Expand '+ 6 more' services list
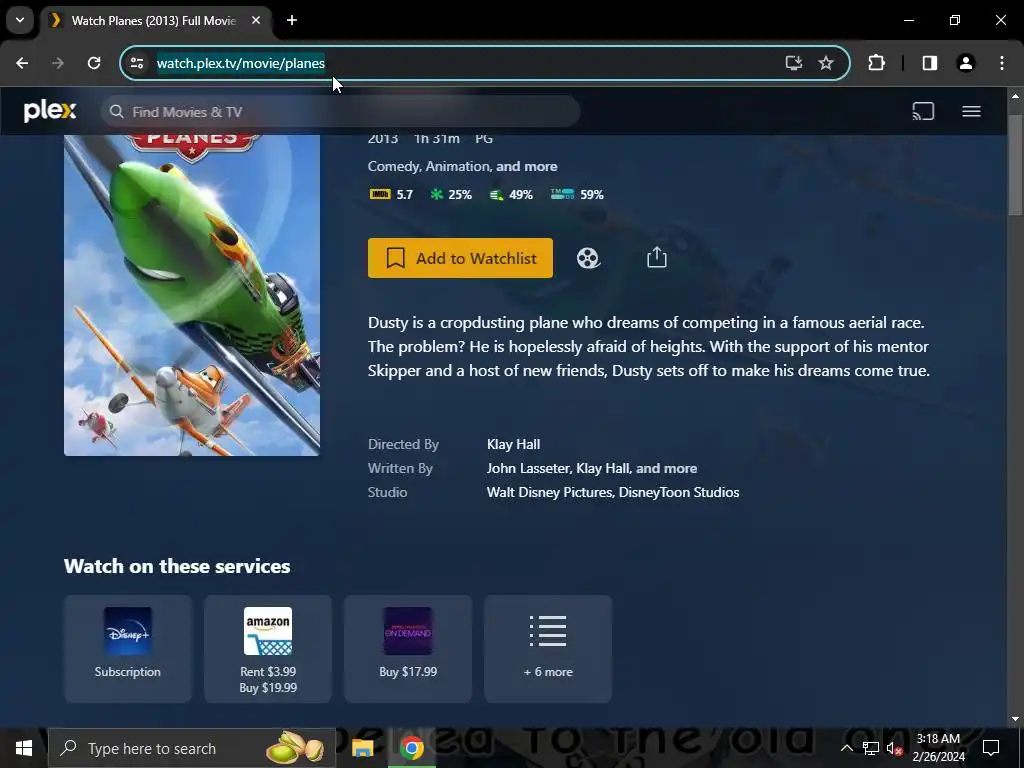The height and width of the screenshot is (768, 1024). [x=548, y=648]
